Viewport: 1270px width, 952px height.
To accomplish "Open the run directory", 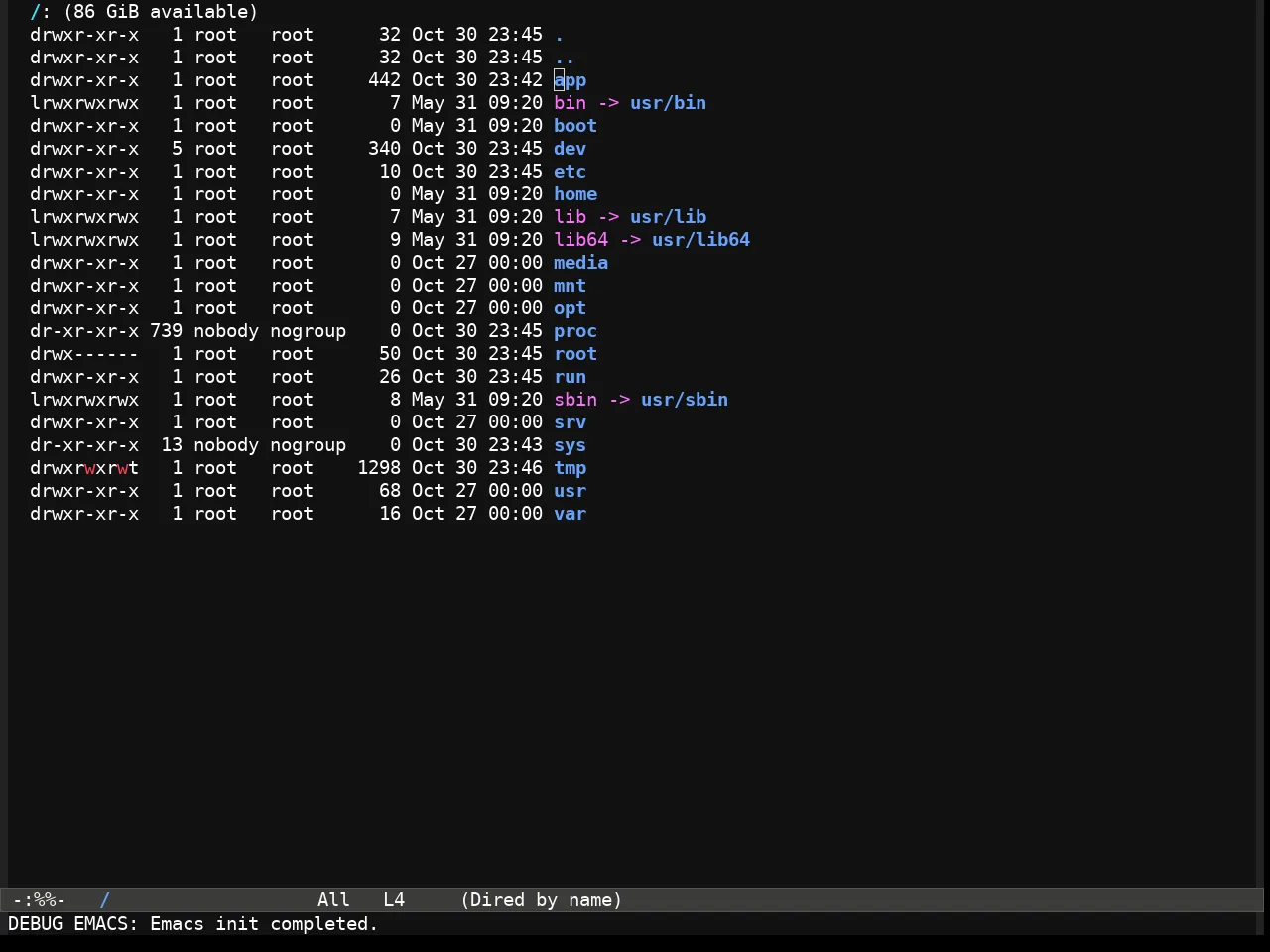I will click(571, 377).
